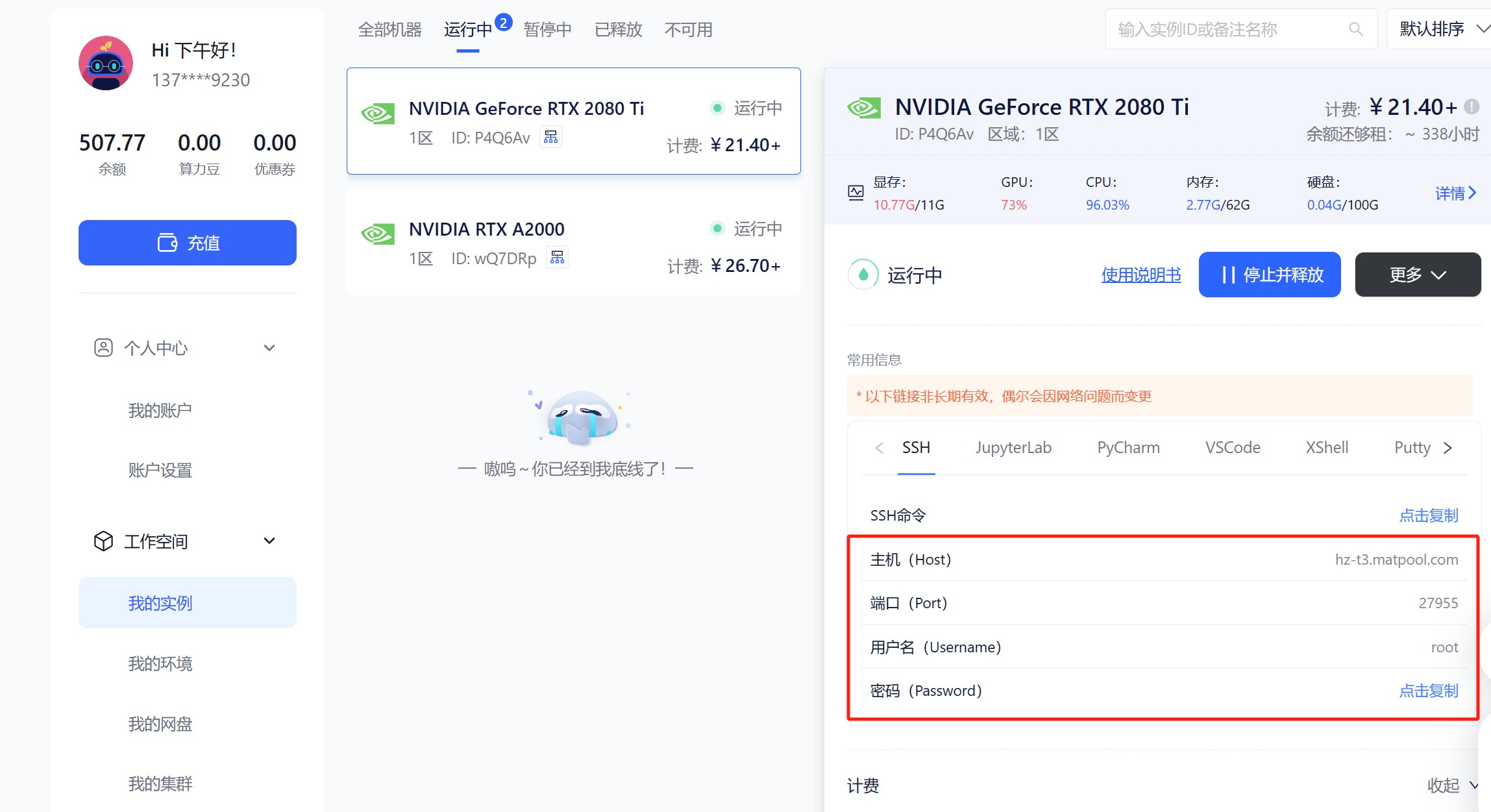Click the network icon beside ID P4Q6Av
This screenshot has width=1491, height=812.
pos(551,137)
